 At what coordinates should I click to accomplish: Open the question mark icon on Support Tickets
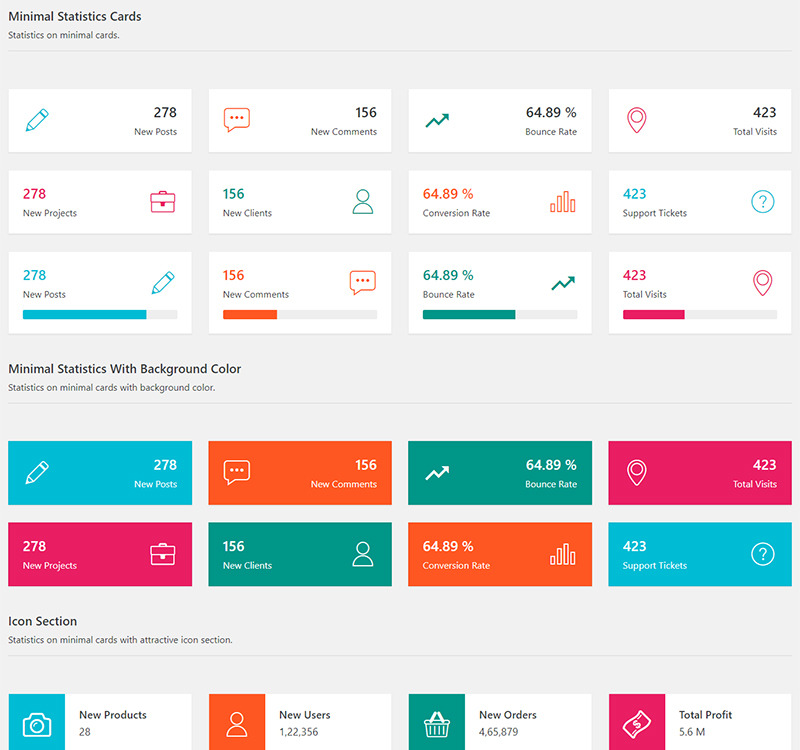(762, 200)
